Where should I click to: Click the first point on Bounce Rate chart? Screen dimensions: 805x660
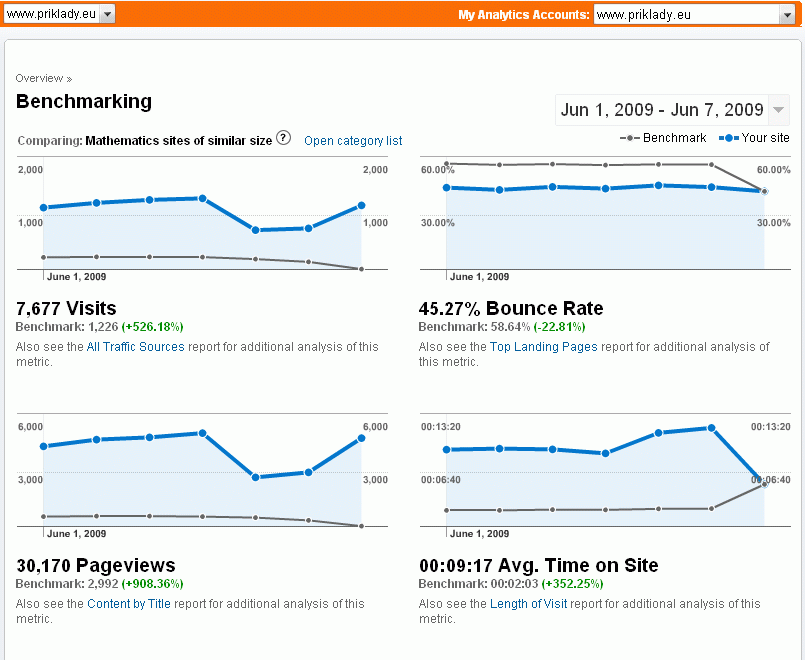pyautogui.click(x=446, y=187)
